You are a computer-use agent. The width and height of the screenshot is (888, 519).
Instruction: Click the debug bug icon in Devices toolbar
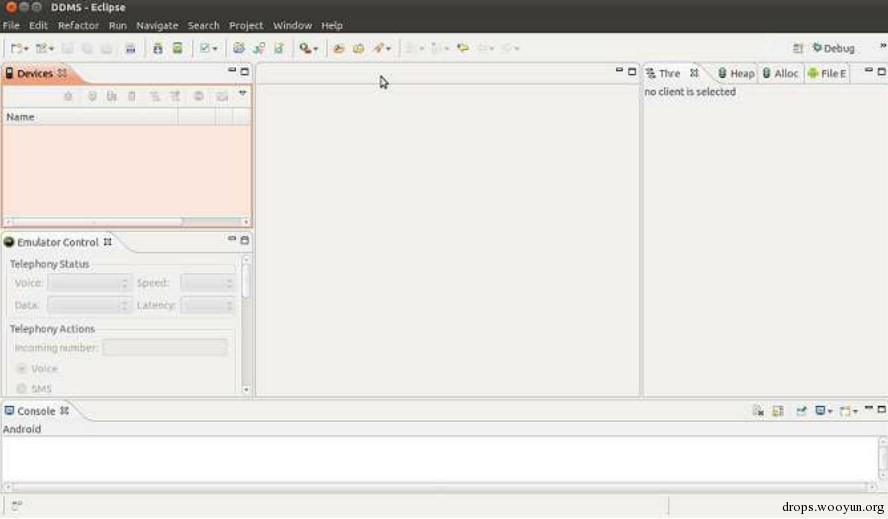[68, 96]
